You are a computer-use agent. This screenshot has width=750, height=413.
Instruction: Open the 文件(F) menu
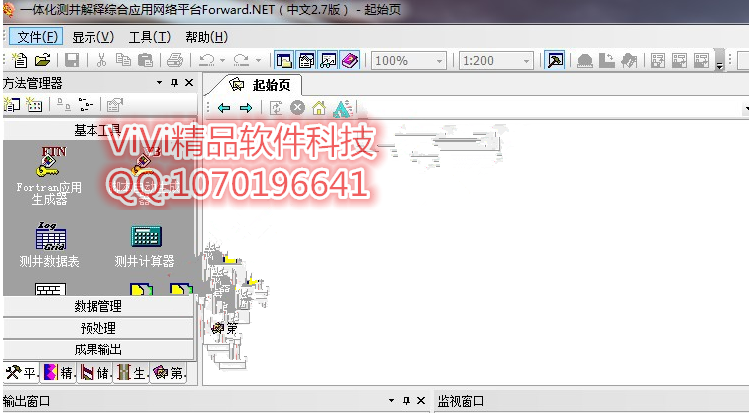[37, 37]
